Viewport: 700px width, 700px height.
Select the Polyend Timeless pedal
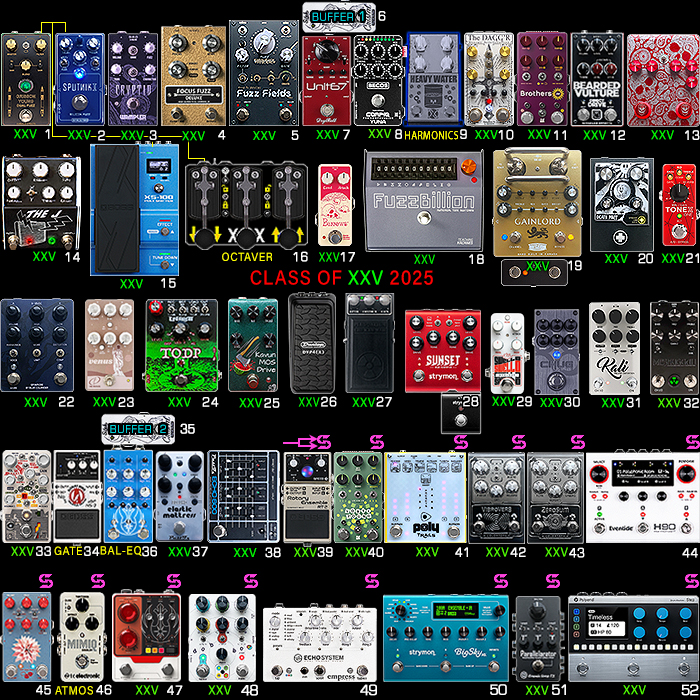633,638
